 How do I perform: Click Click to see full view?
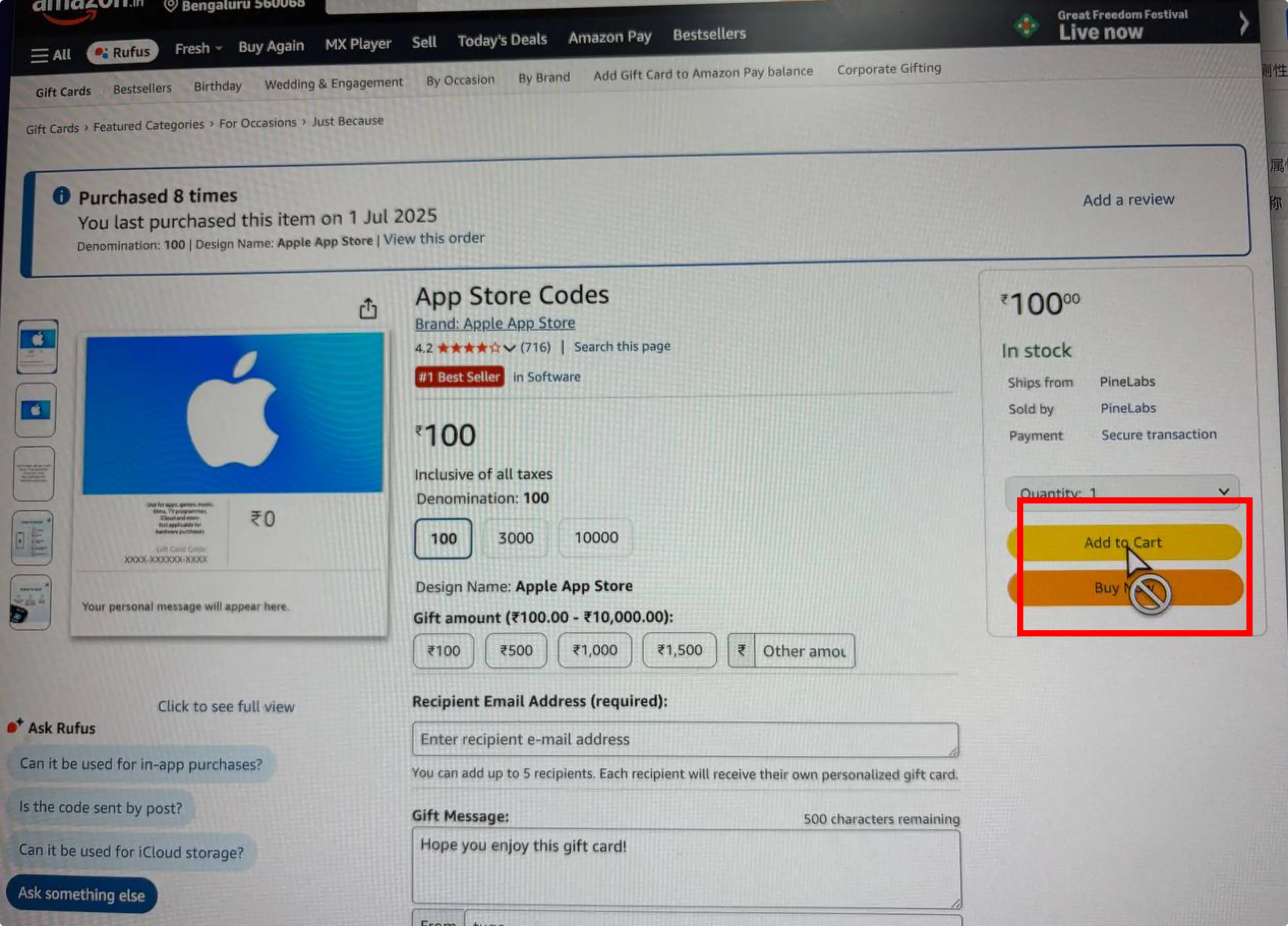click(x=226, y=707)
